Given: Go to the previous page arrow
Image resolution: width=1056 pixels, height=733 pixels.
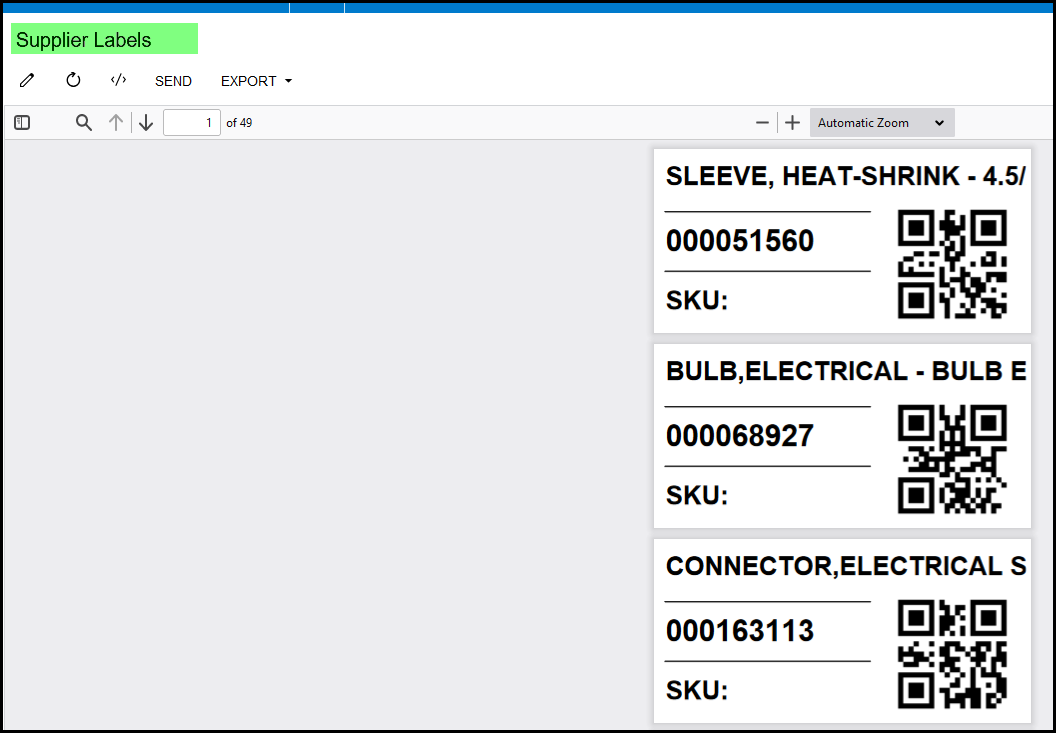Looking at the screenshot, I should [116, 123].
